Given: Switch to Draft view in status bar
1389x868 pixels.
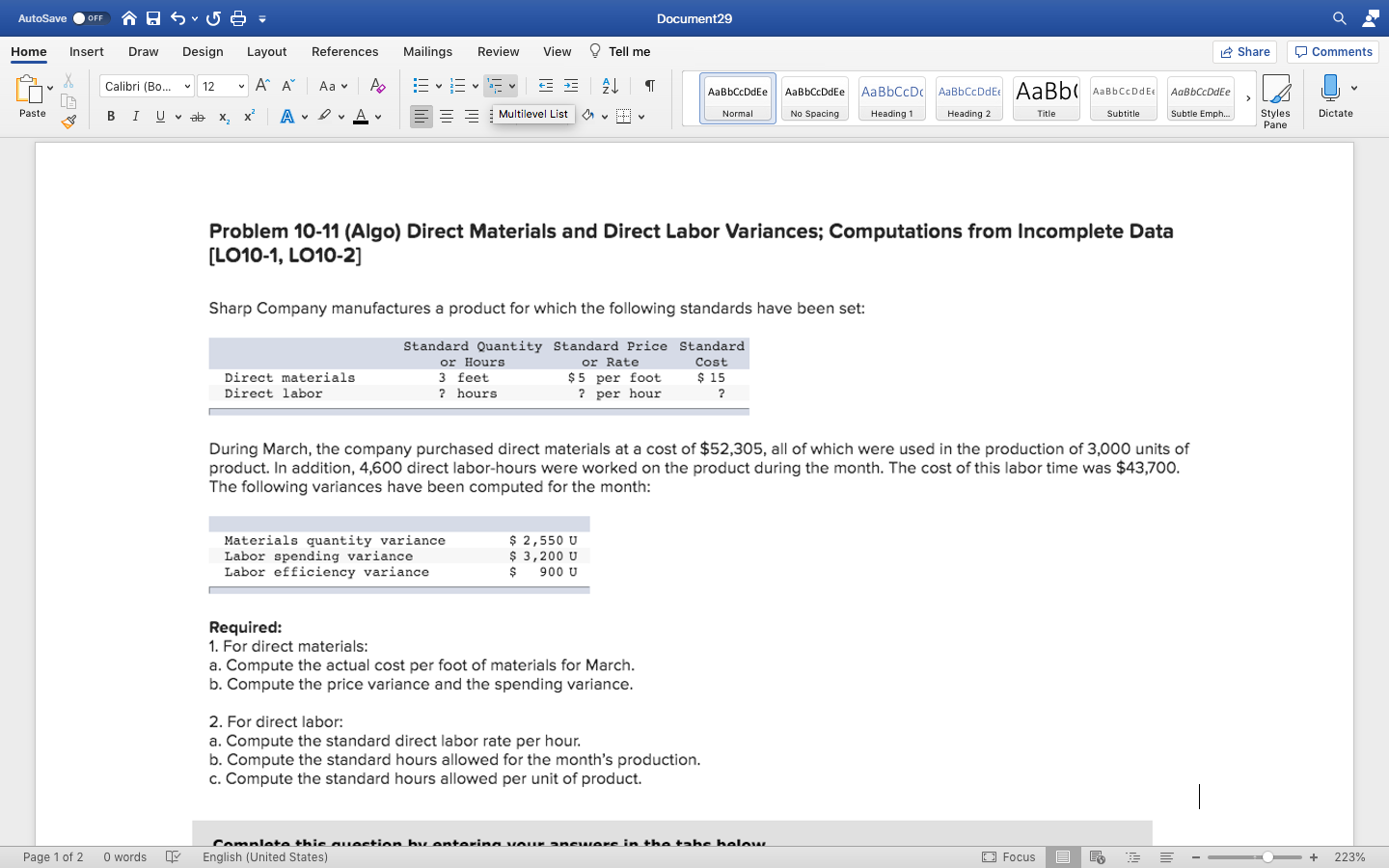Looking at the screenshot, I should click(1166, 856).
